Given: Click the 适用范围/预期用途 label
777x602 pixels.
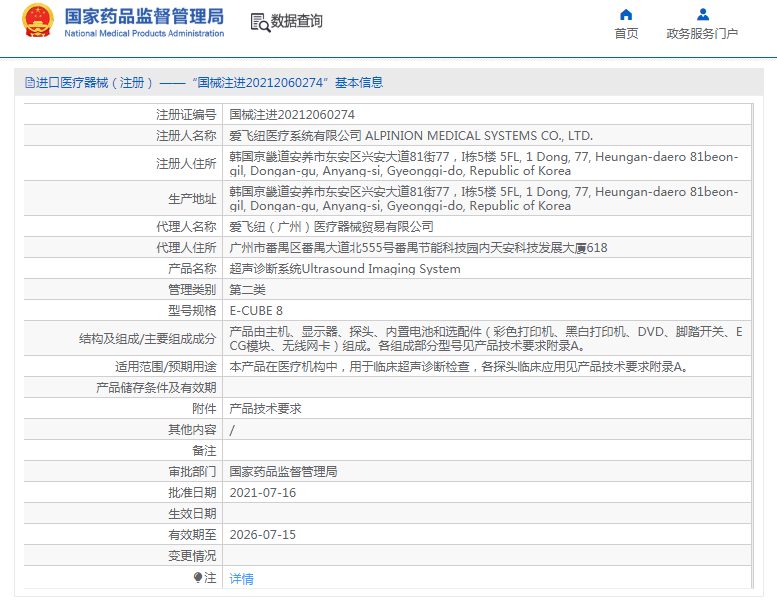Looking at the screenshot, I should tap(166, 367).
